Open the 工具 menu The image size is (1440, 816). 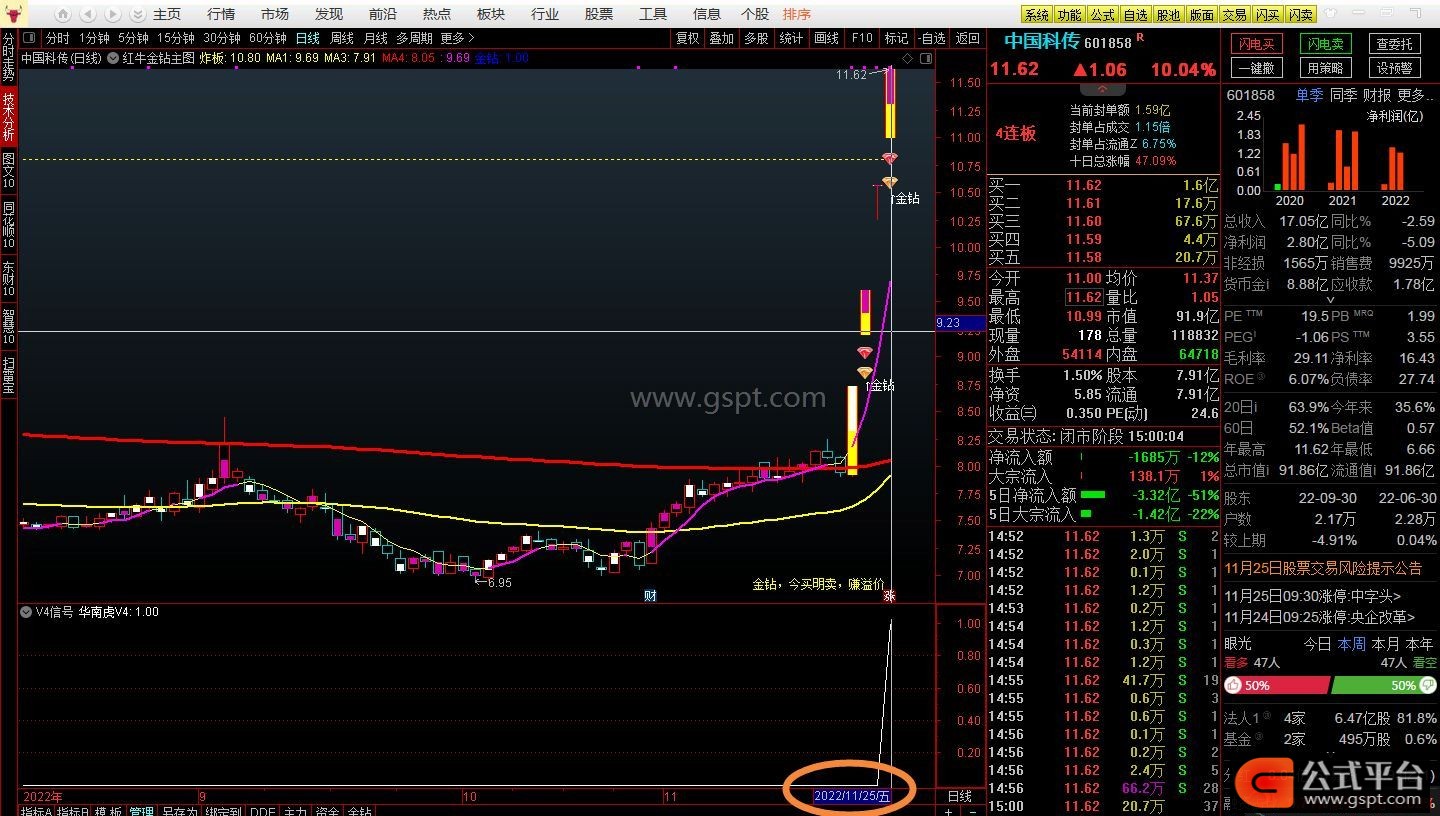653,14
